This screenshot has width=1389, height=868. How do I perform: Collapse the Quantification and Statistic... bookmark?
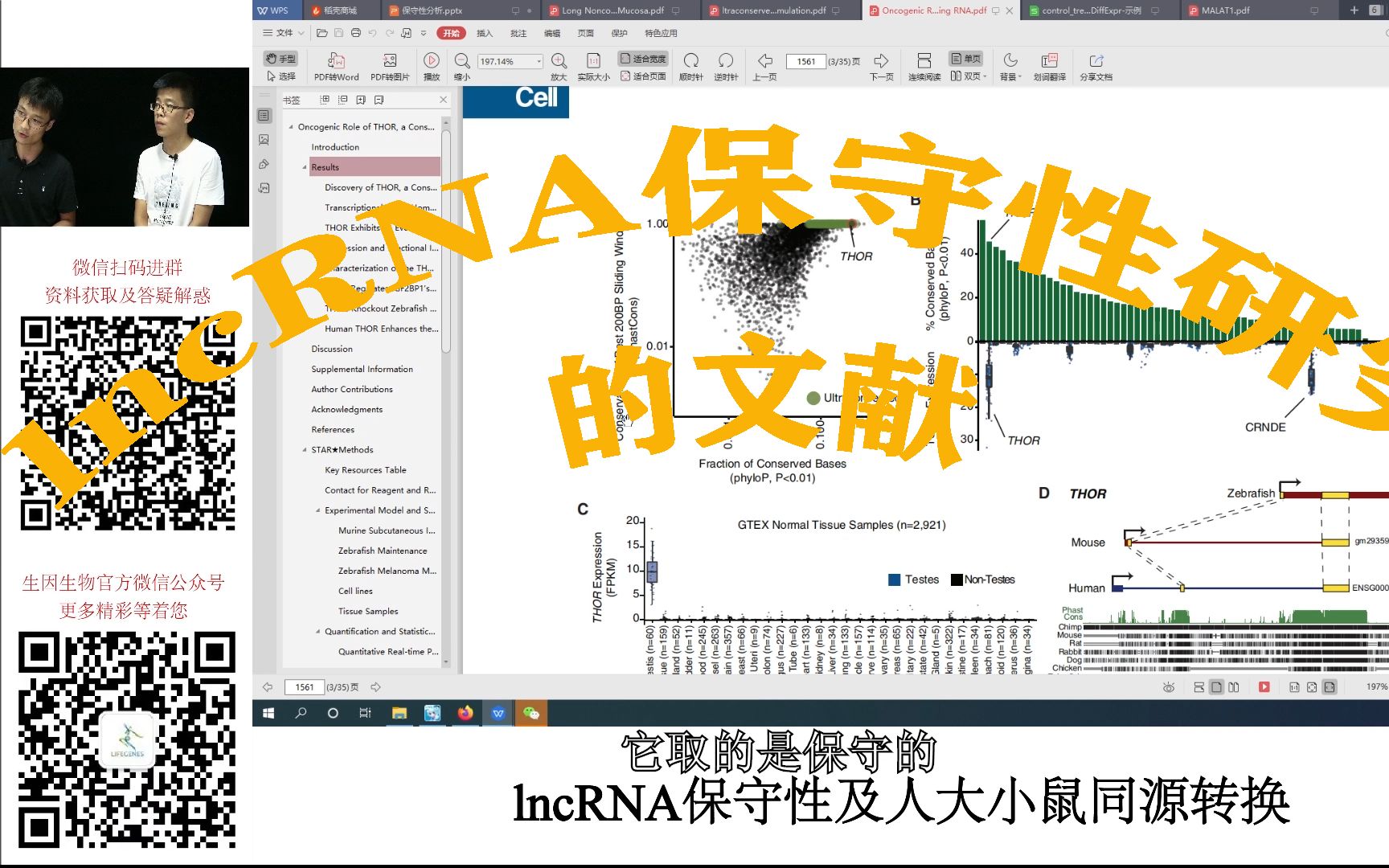click(318, 632)
